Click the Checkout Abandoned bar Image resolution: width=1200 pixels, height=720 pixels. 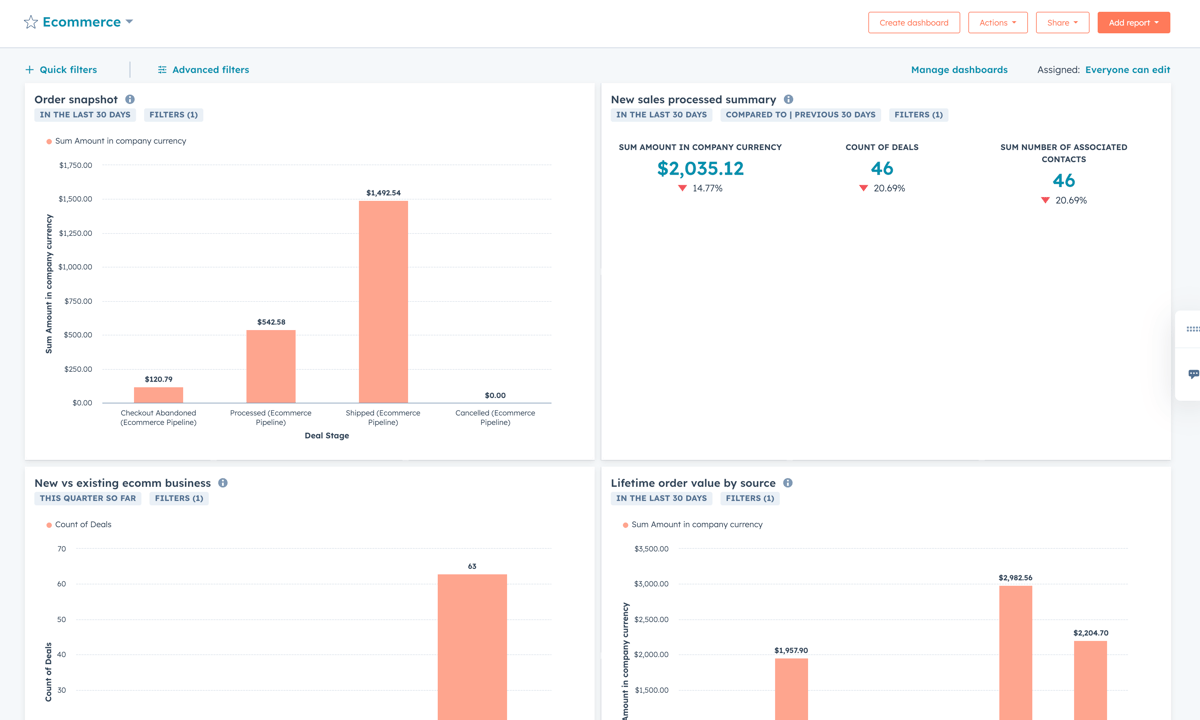tap(158, 395)
